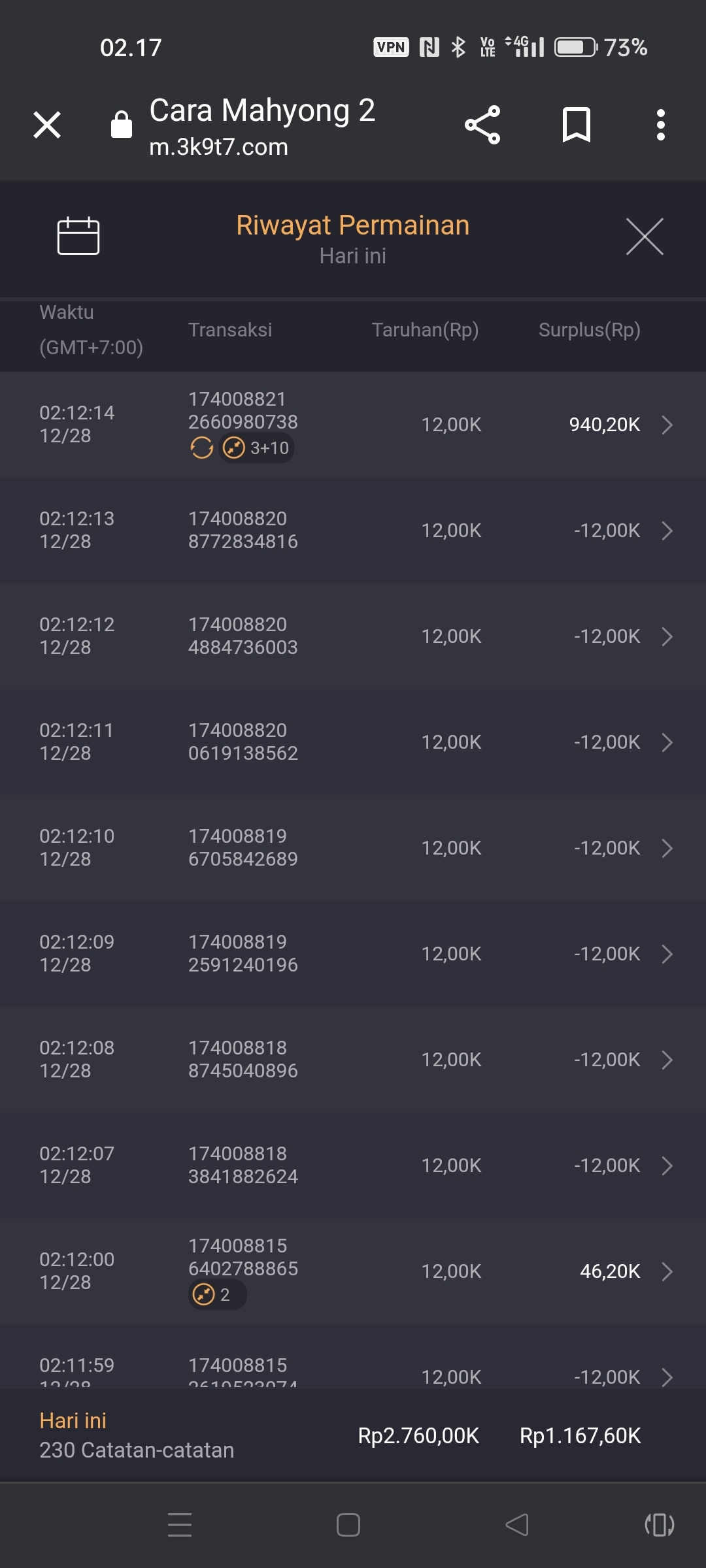Close the Riwayat Permainan panel
Viewport: 706px width, 1568px height.
point(645,237)
